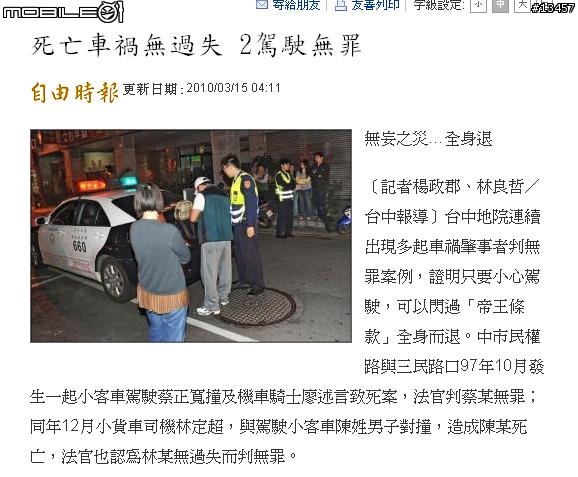The image size is (578, 477).
Task: Click the 自由時報 newspaper logo
Action: (x=74, y=92)
